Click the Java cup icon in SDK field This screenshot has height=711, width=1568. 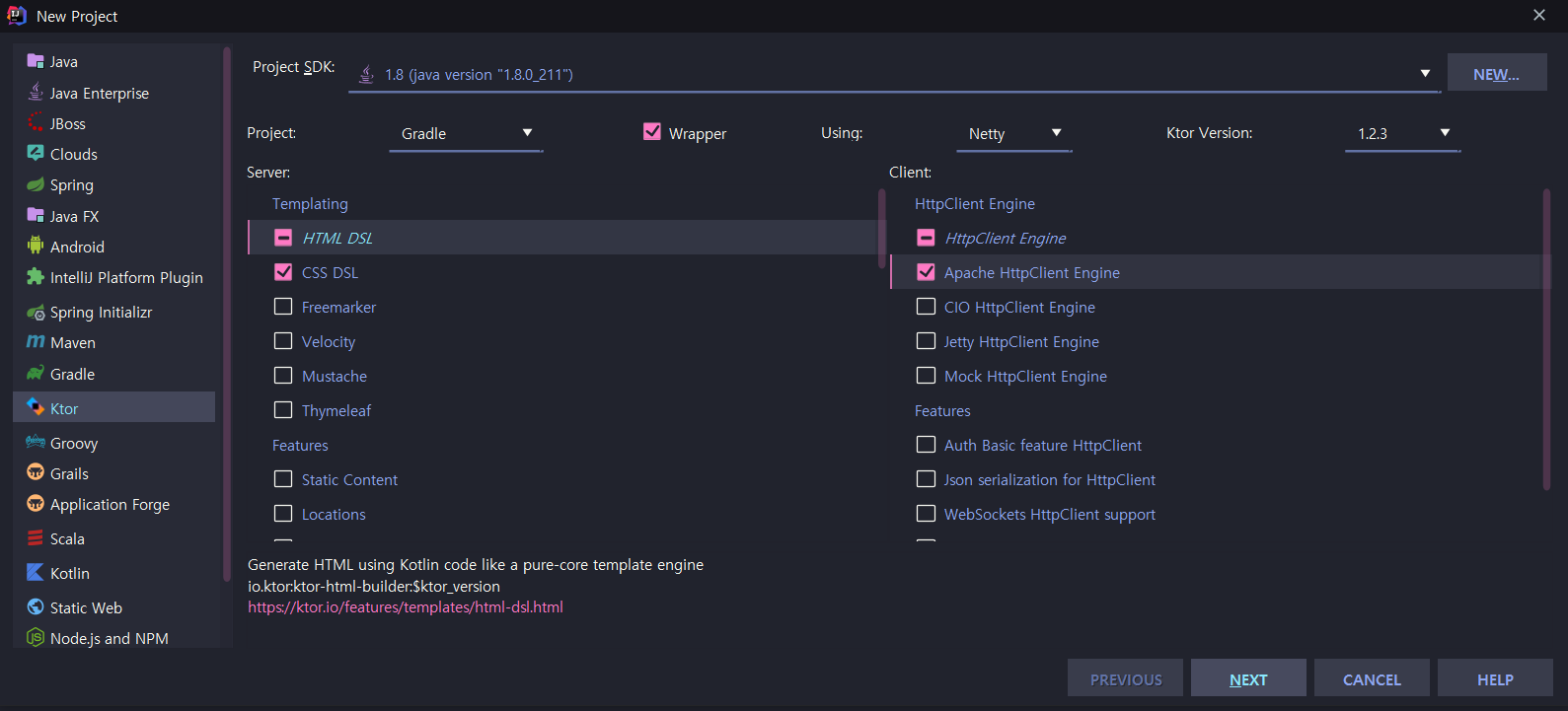pyautogui.click(x=366, y=74)
